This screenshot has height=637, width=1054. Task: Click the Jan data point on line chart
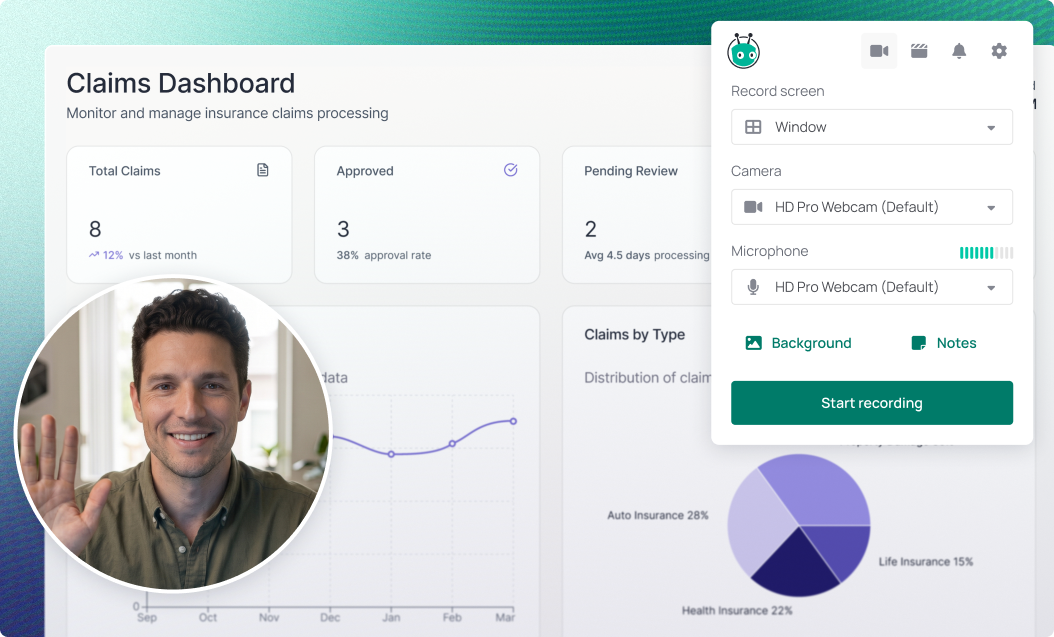coord(391,454)
